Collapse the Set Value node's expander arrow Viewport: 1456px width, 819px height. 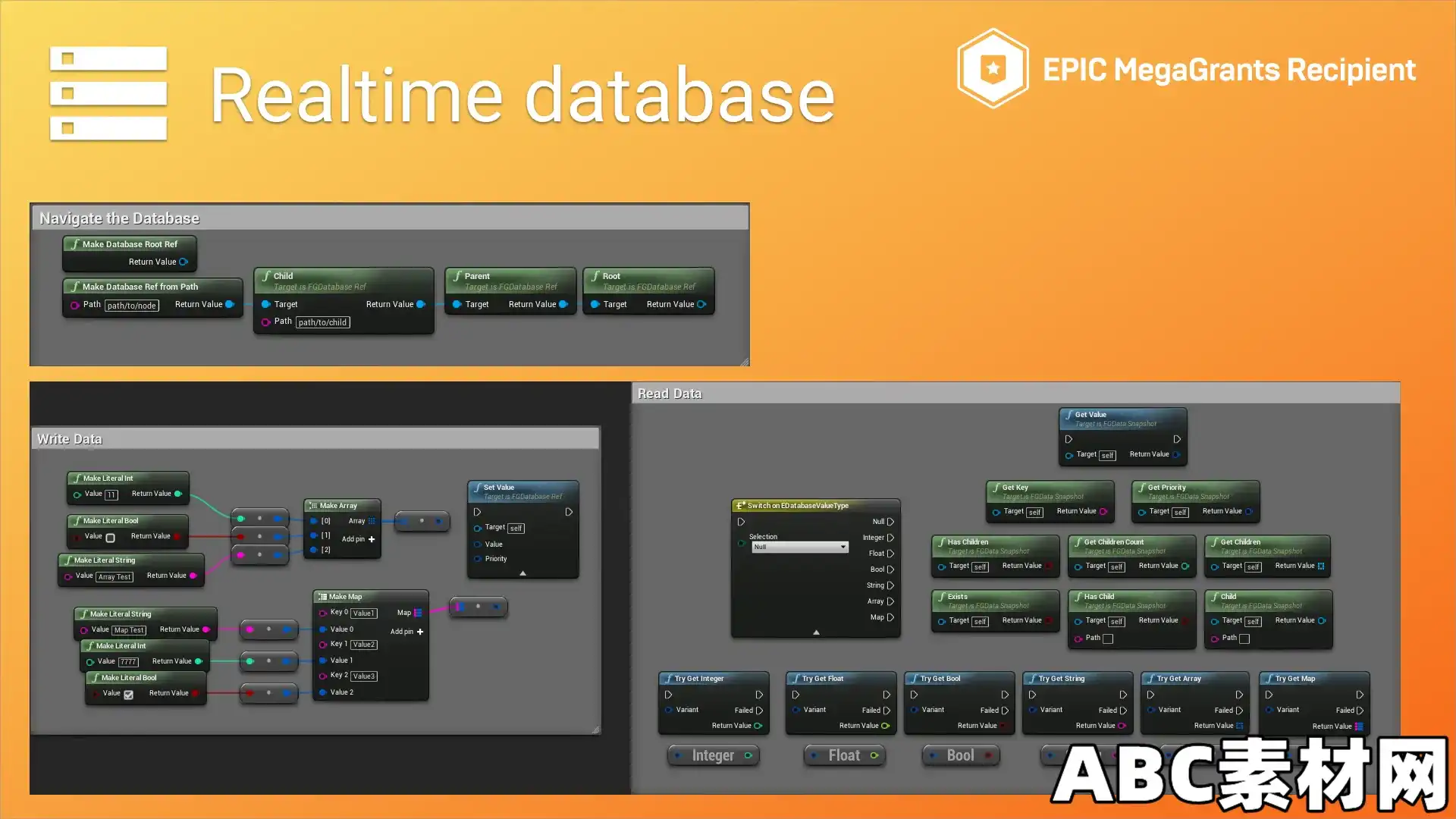pyautogui.click(x=522, y=573)
